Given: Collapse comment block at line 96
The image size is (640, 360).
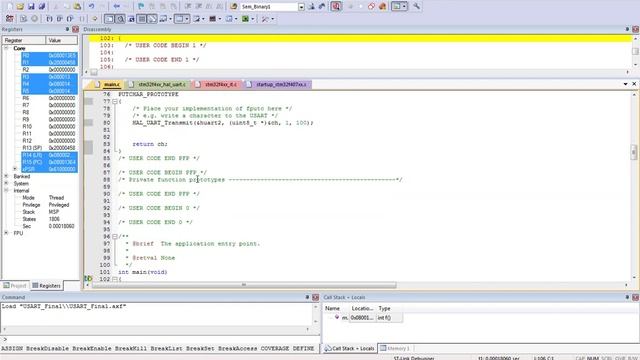Looking at the screenshot, I should point(115,236).
